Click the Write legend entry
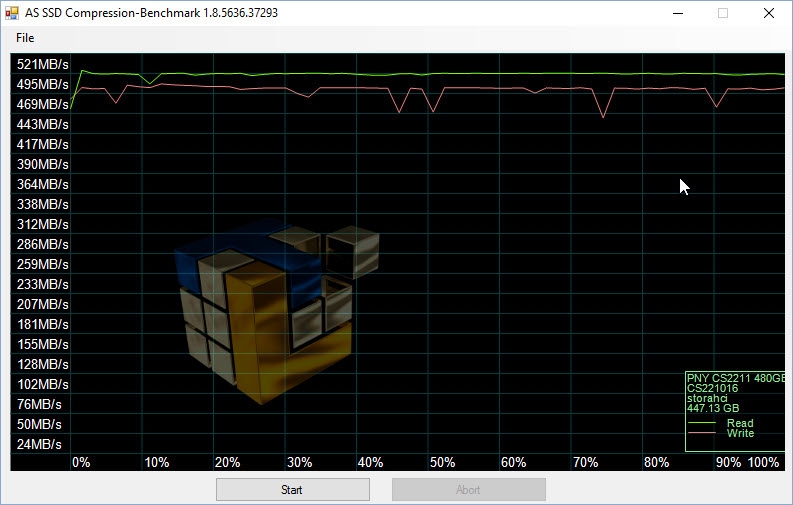The image size is (793, 505). point(721,433)
